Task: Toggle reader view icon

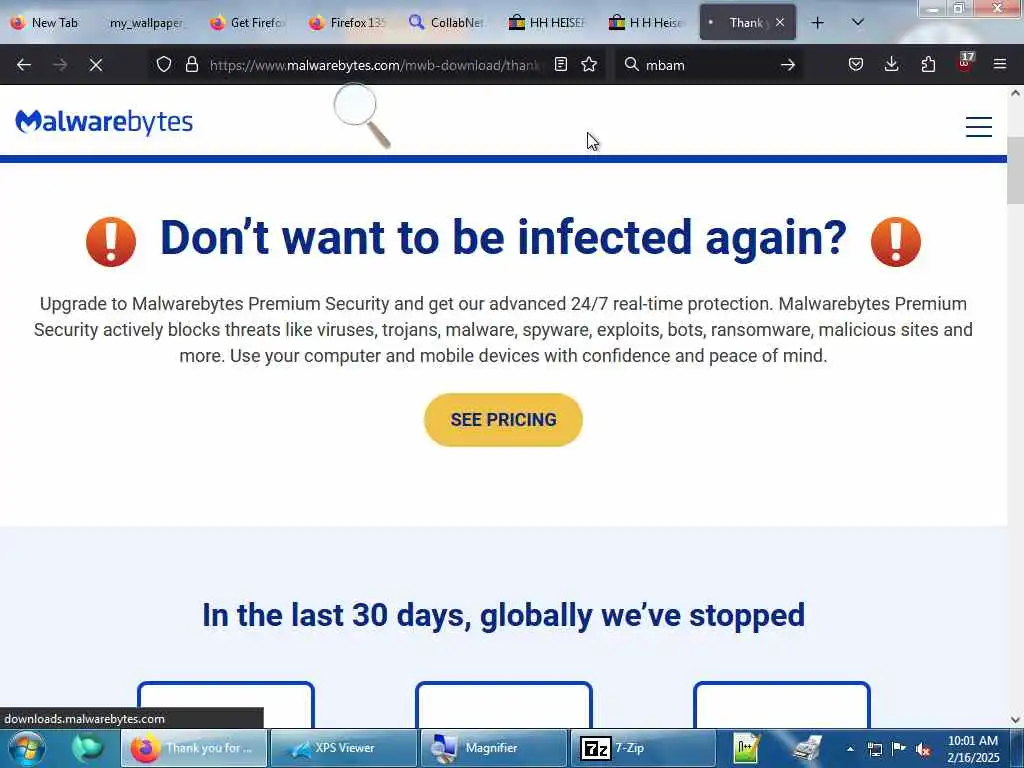Action: click(x=561, y=65)
